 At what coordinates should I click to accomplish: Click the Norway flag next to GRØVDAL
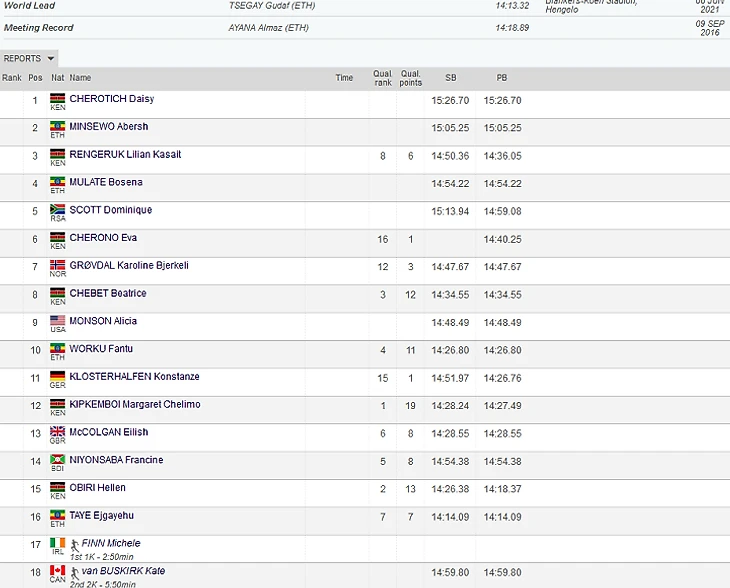click(x=57, y=265)
